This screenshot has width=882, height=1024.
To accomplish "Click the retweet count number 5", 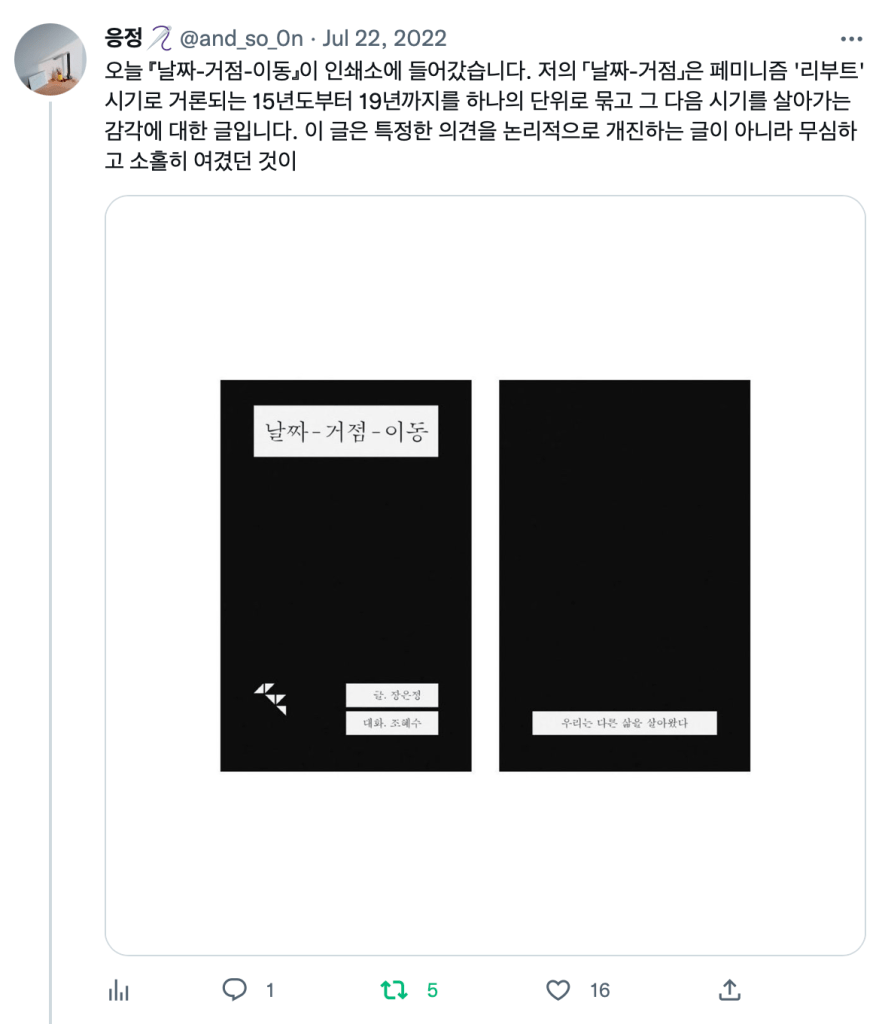I will click(432, 991).
